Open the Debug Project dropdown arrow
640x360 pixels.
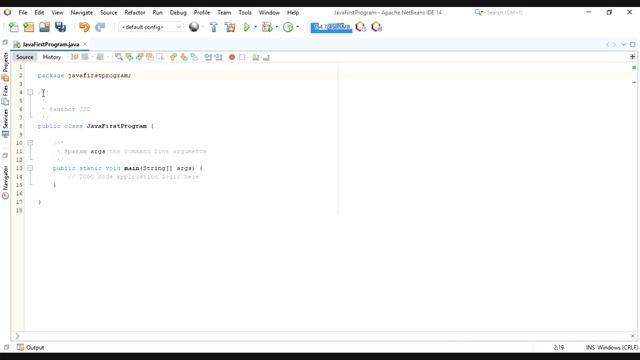[276, 27]
